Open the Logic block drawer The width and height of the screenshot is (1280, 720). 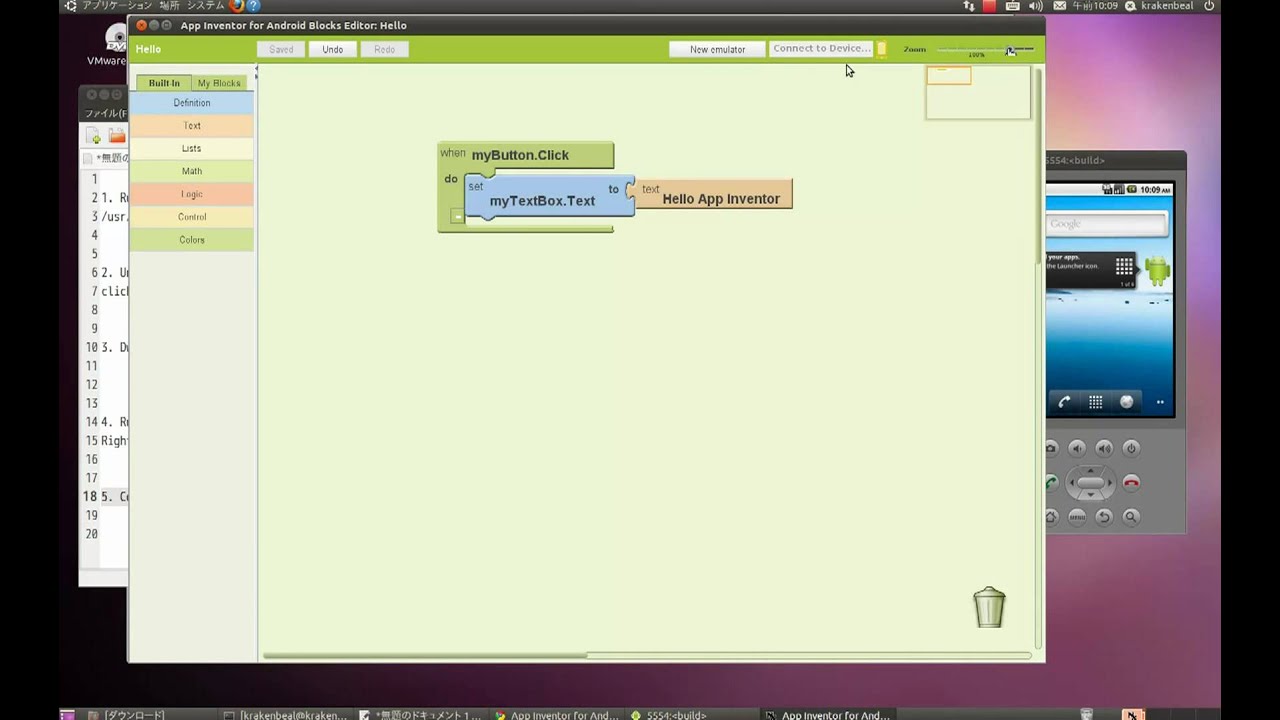pyautogui.click(x=192, y=194)
